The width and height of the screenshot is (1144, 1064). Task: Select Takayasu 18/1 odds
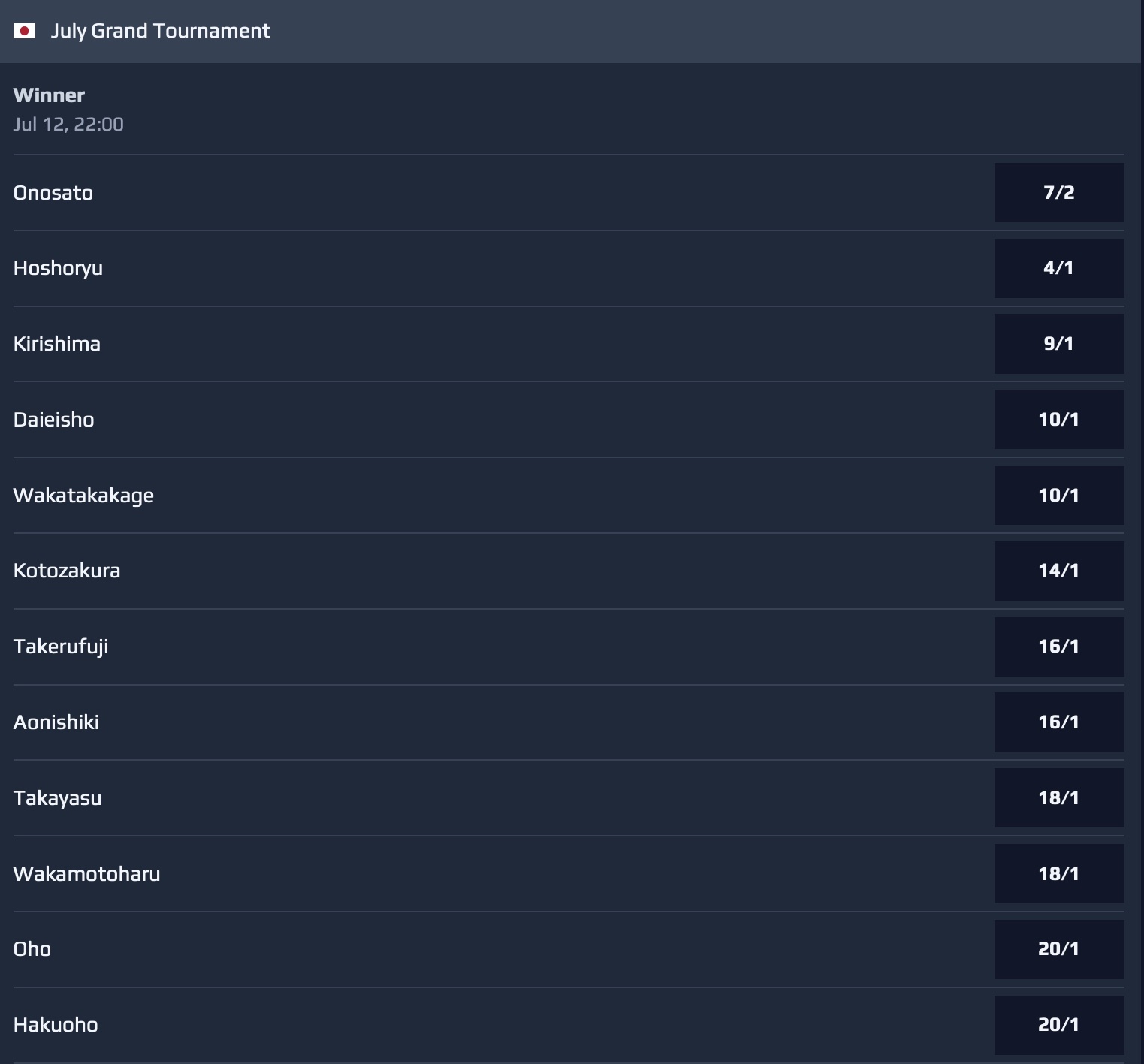[x=1059, y=797]
